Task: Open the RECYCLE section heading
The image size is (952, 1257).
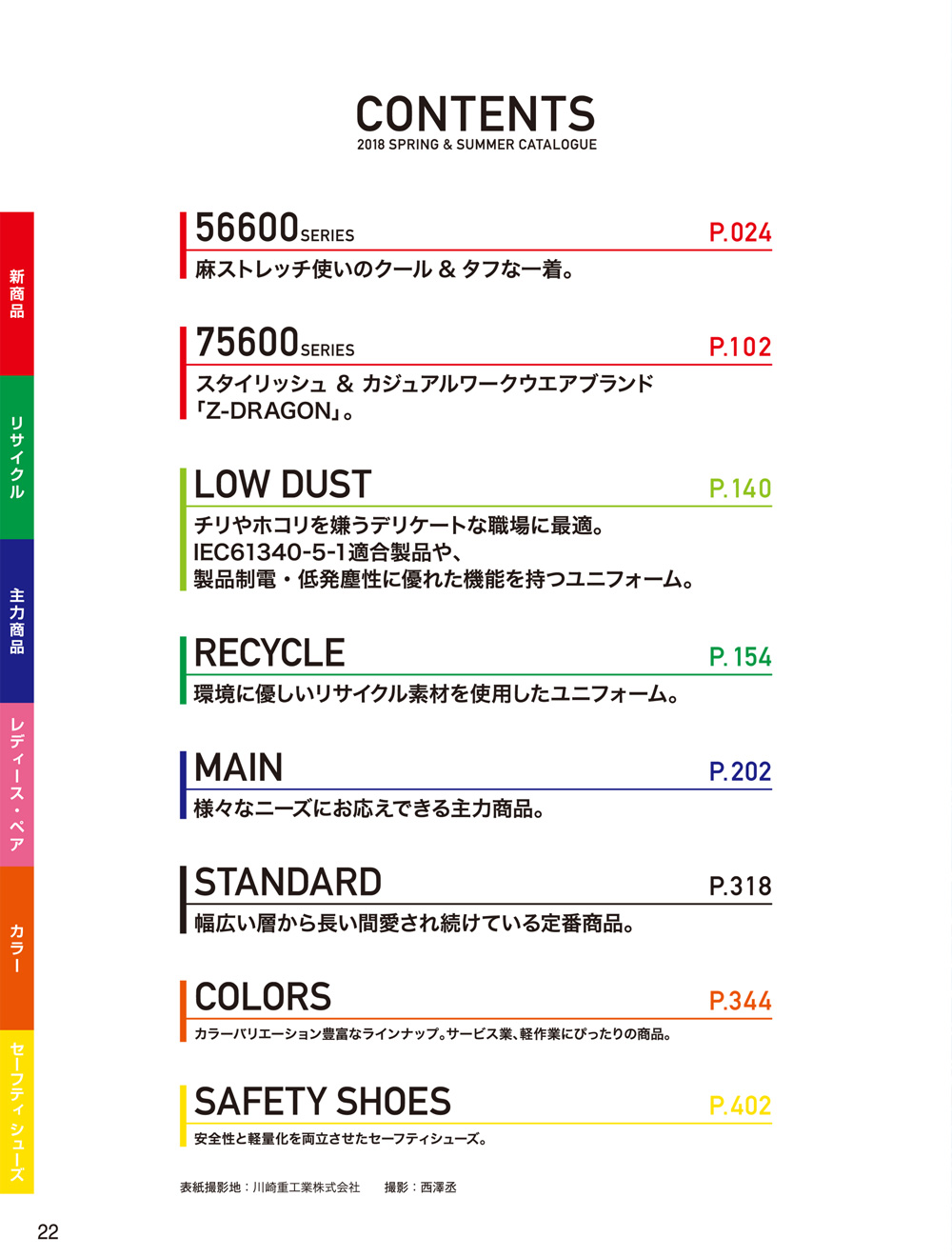Action: coord(269,653)
